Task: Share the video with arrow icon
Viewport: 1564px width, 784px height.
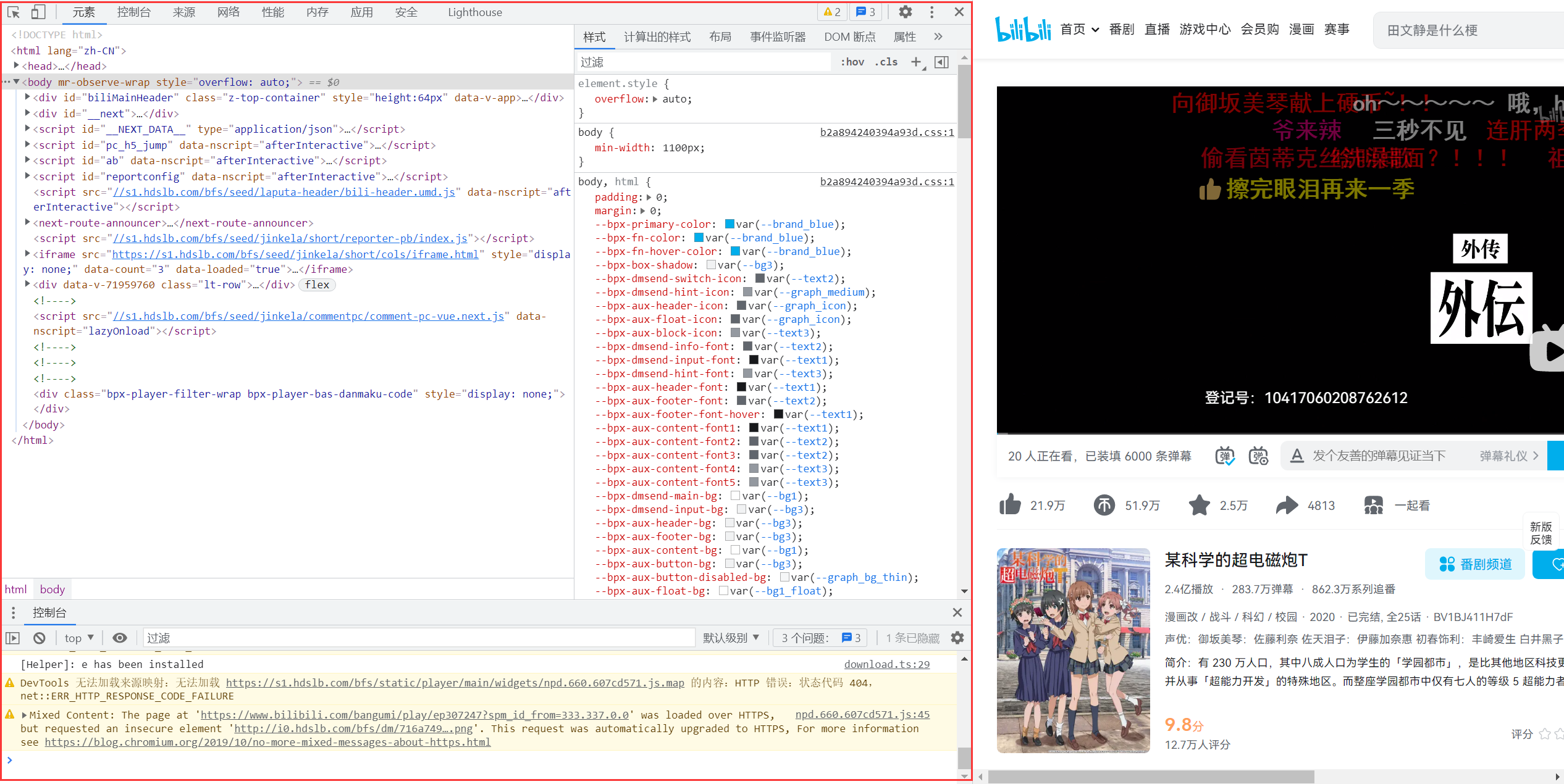Action: [x=1287, y=505]
